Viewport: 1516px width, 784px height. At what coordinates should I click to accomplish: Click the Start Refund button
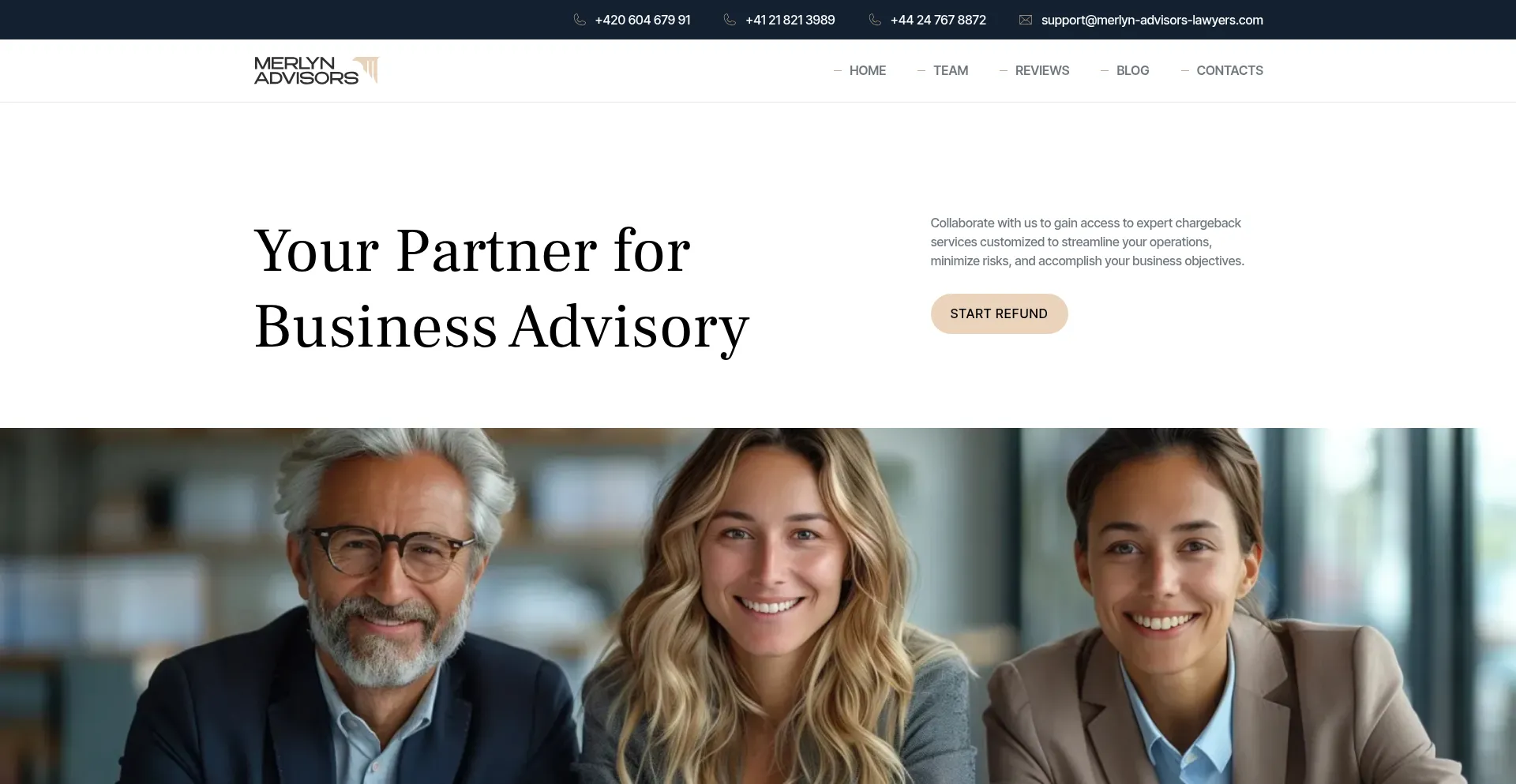point(999,313)
